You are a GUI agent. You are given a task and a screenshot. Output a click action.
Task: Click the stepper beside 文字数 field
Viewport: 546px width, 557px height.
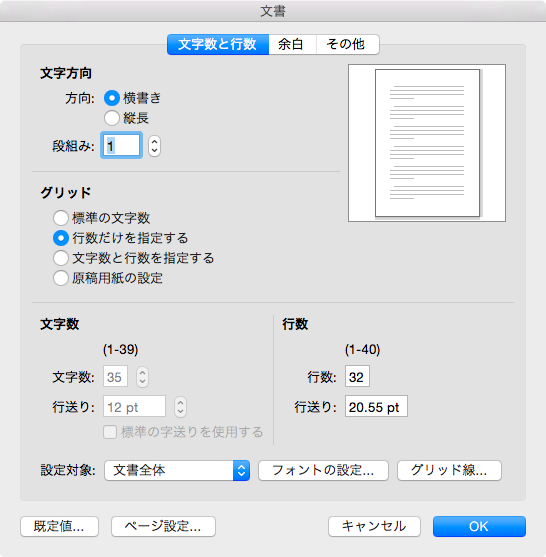142,377
